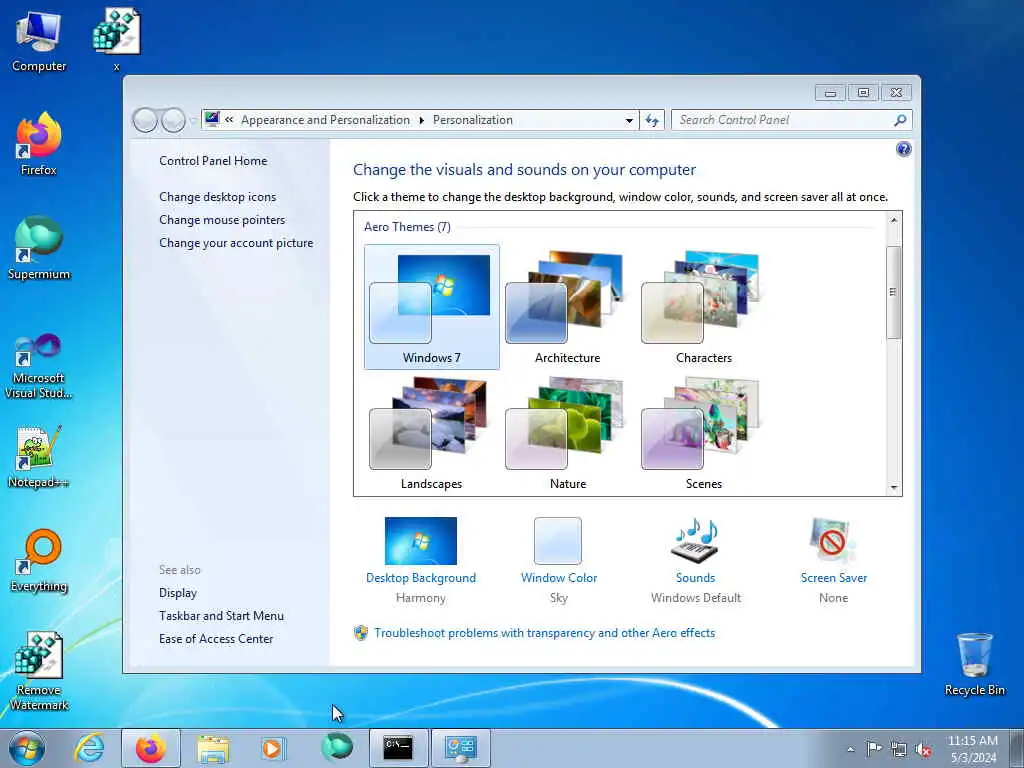1024x768 pixels.
Task: Select the 'x' registry file desktop icon
Action: pyautogui.click(x=116, y=39)
